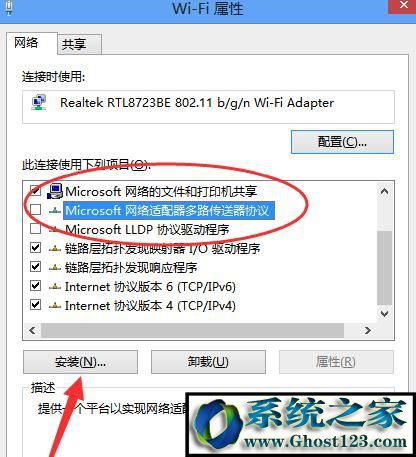The image size is (416, 457).
Task: Click the 配置(C)... button
Action: [342, 142]
